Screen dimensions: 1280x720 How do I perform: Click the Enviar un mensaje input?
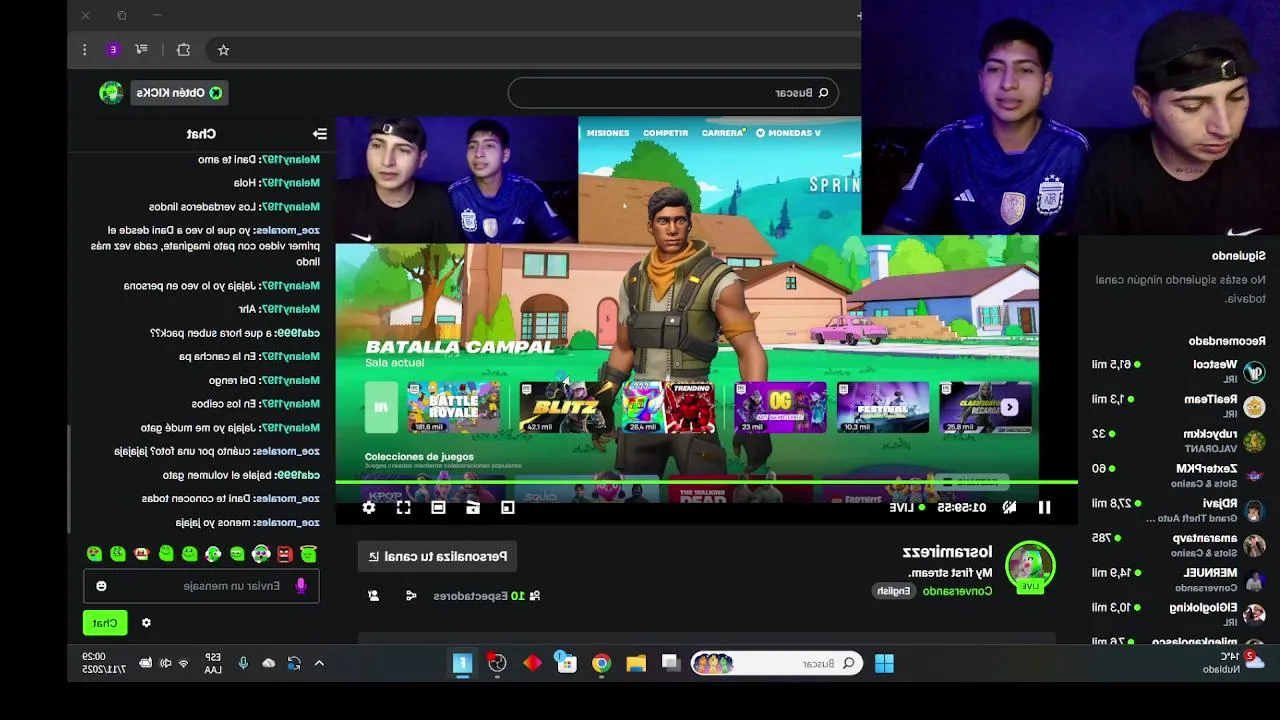click(x=201, y=586)
